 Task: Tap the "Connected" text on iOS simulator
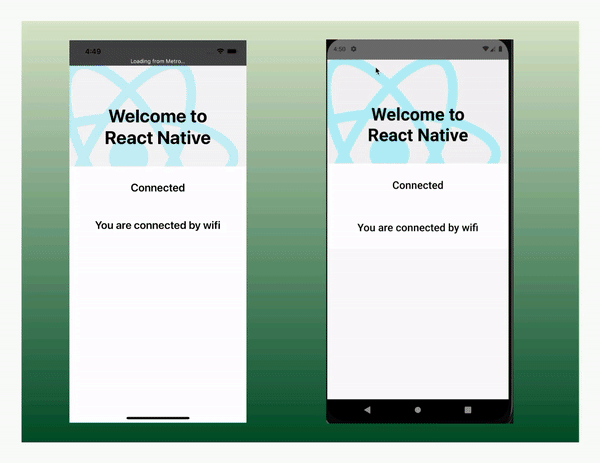158,188
